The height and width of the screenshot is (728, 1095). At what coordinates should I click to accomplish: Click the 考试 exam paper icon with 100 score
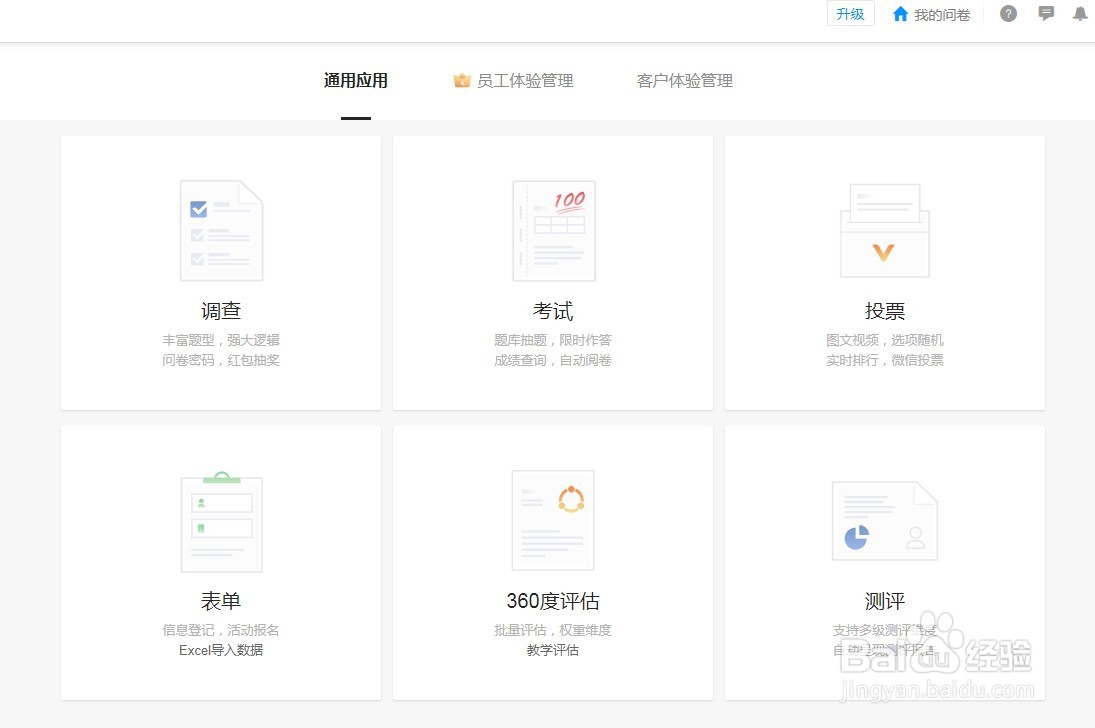(x=553, y=229)
